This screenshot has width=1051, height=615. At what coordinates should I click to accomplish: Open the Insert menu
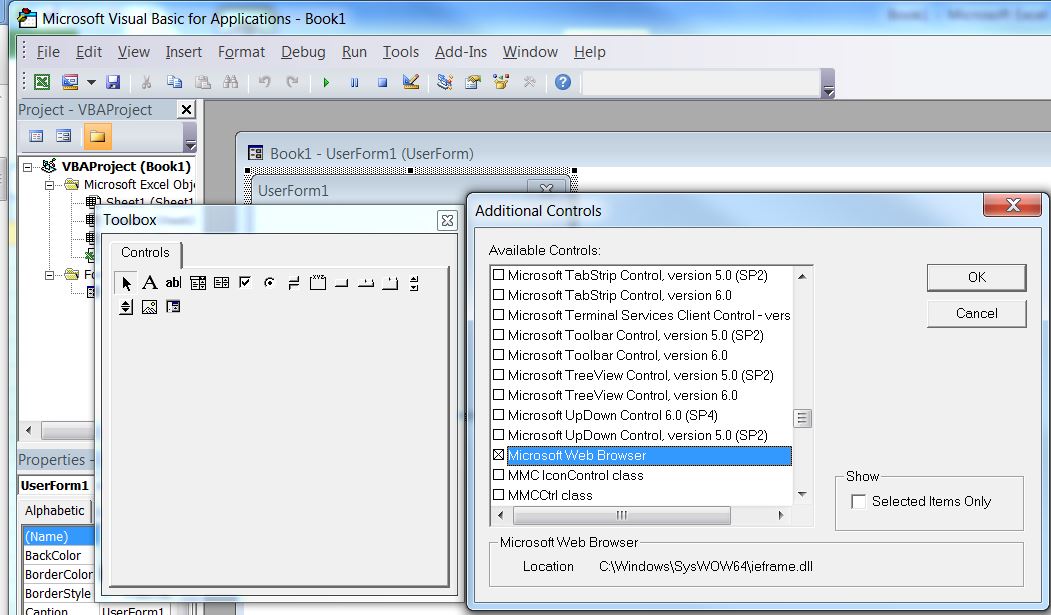(x=184, y=52)
